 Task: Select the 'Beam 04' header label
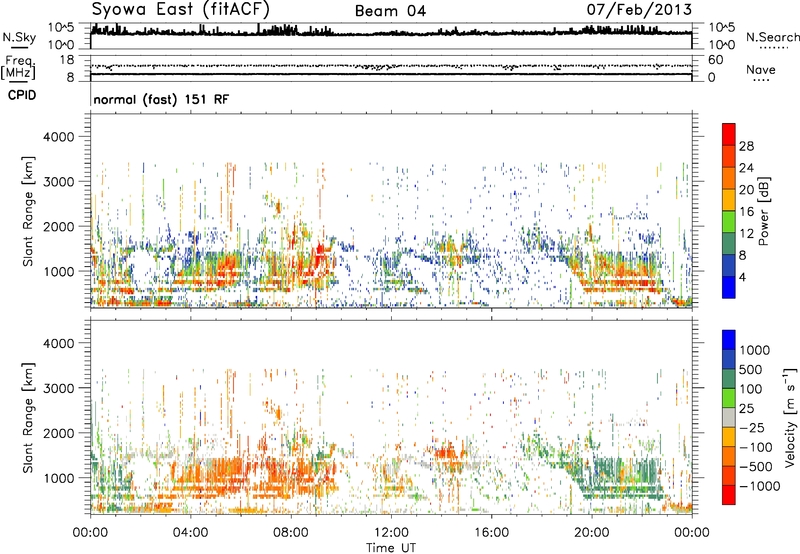point(390,11)
